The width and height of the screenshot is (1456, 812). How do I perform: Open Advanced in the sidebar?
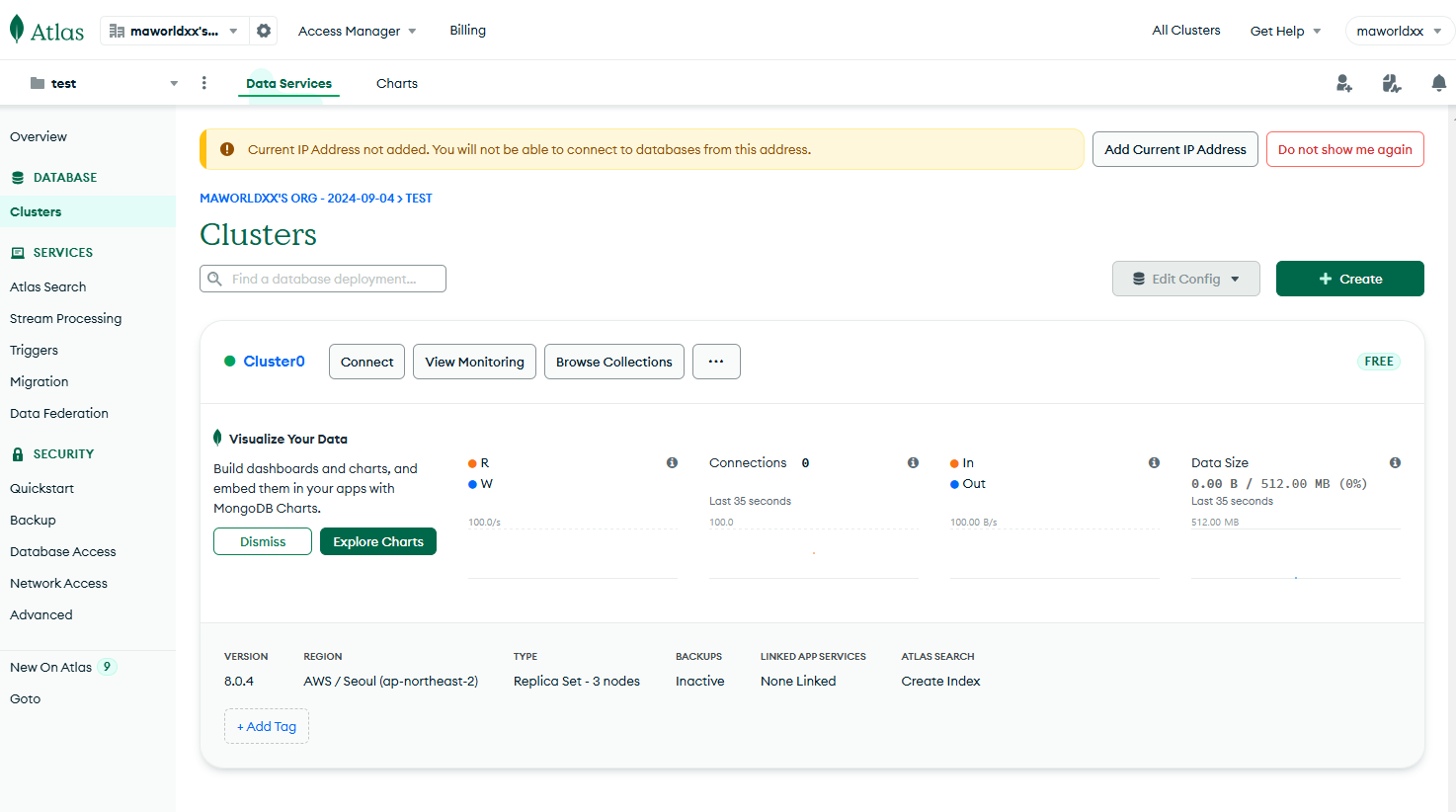41,614
